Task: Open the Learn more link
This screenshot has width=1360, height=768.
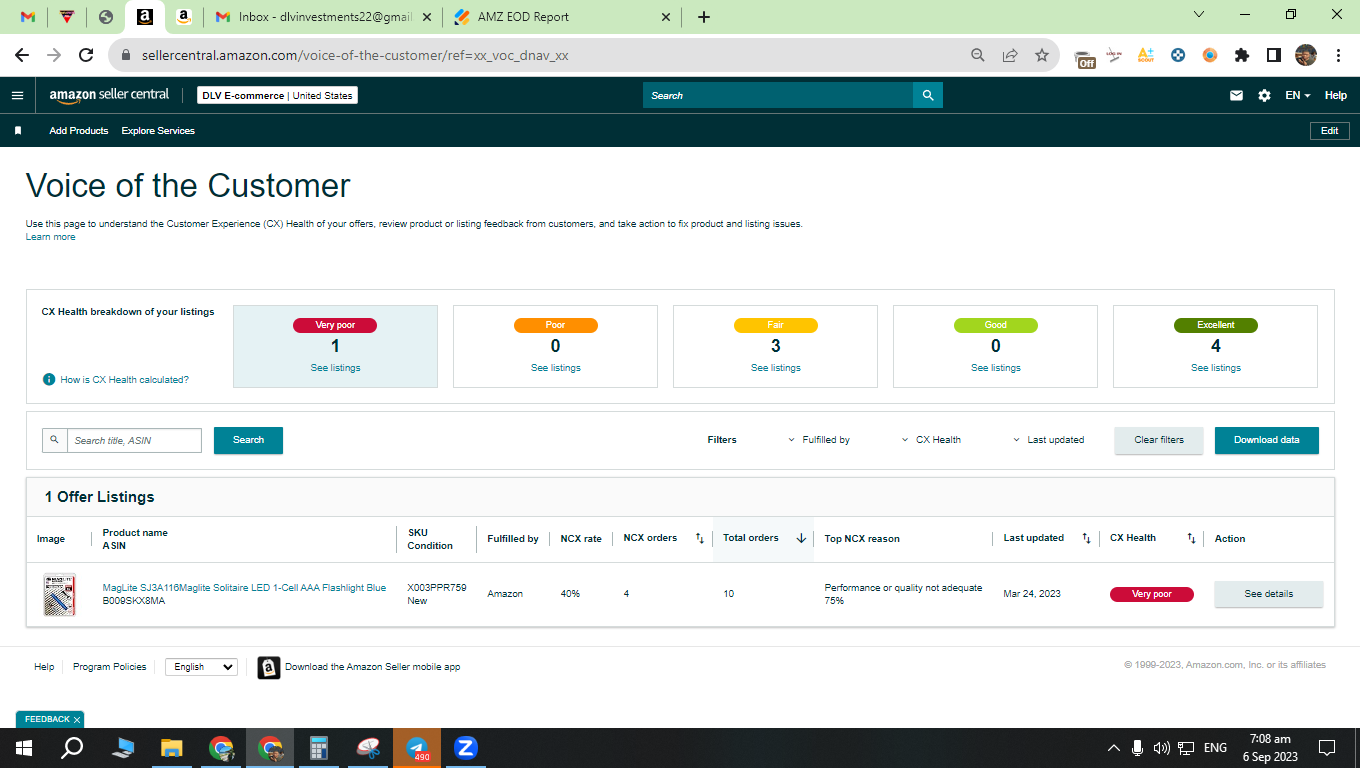Action: tap(50, 237)
